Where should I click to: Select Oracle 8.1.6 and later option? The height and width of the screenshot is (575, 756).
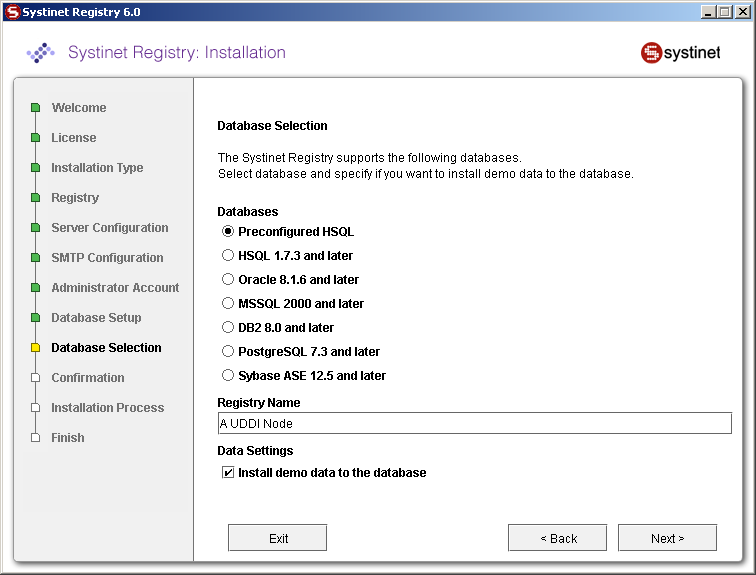[228, 280]
